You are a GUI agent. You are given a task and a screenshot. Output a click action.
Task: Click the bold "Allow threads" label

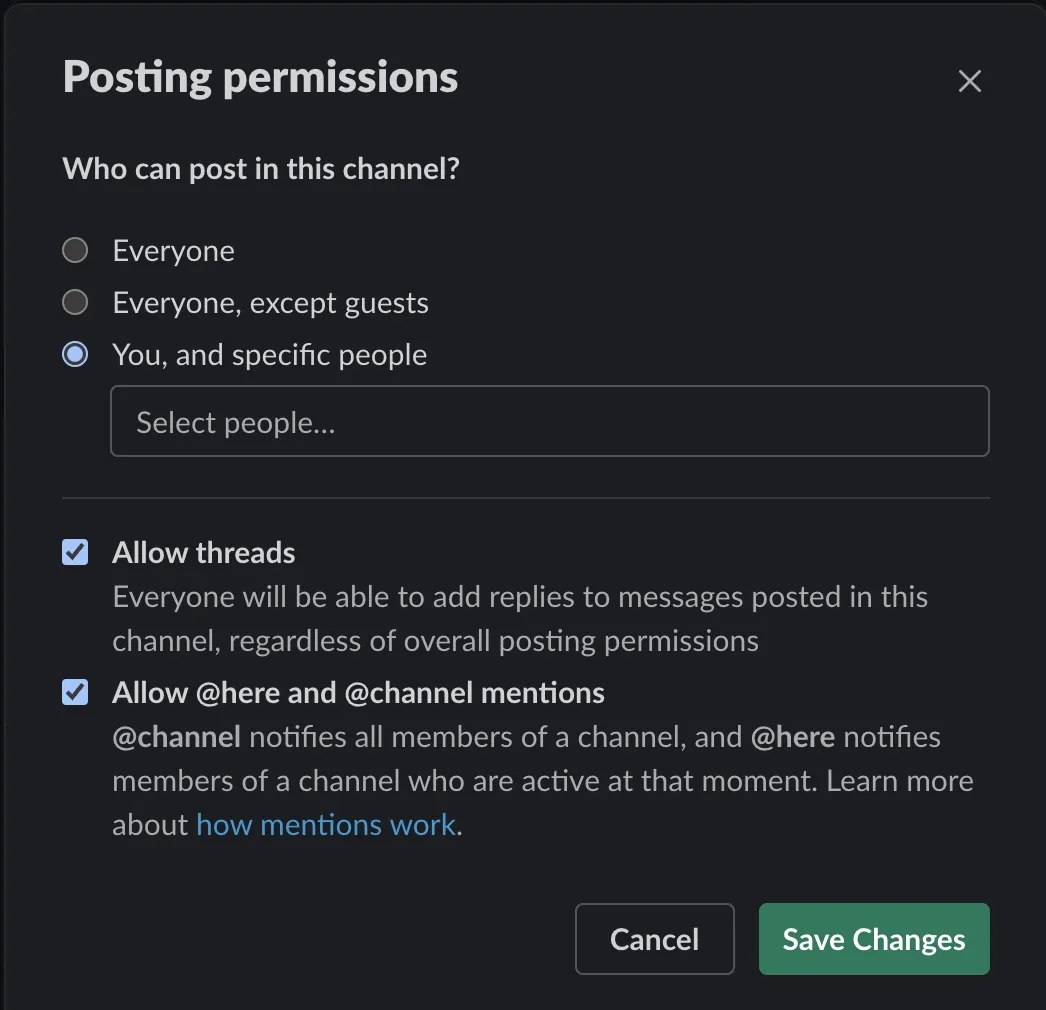204,553
